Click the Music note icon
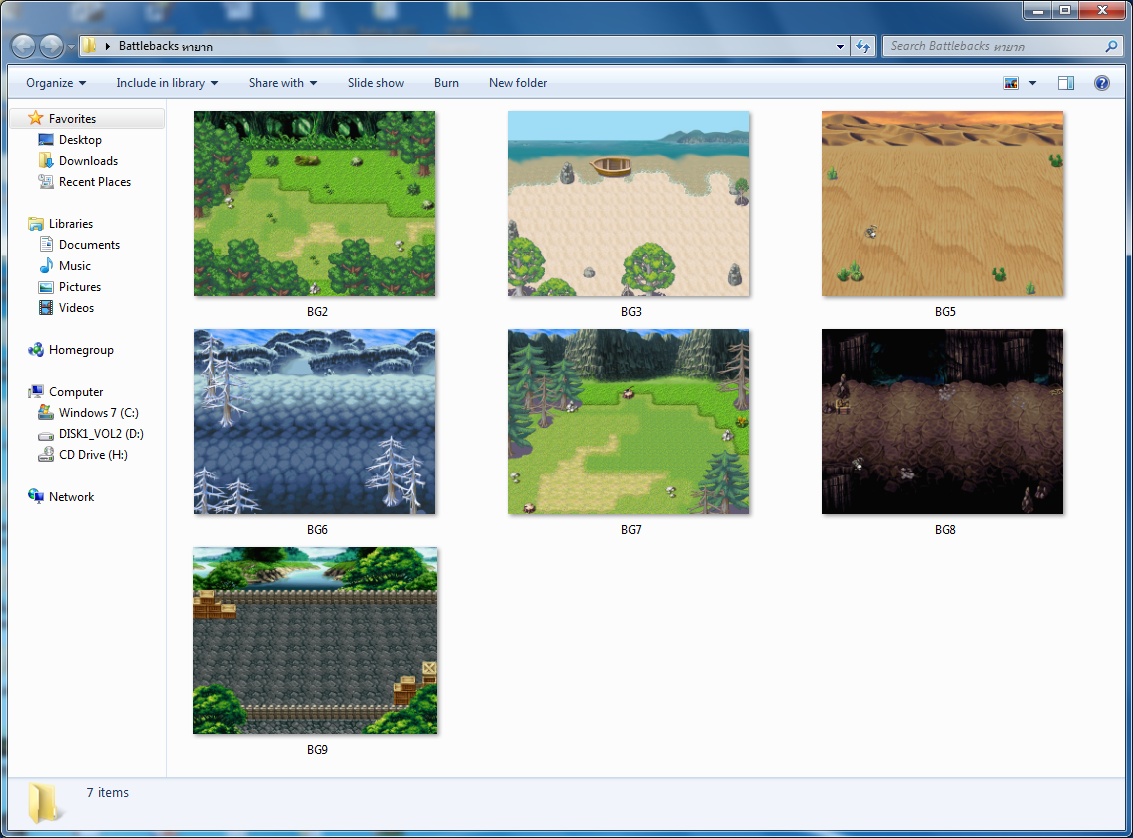This screenshot has width=1133, height=838. (x=46, y=265)
